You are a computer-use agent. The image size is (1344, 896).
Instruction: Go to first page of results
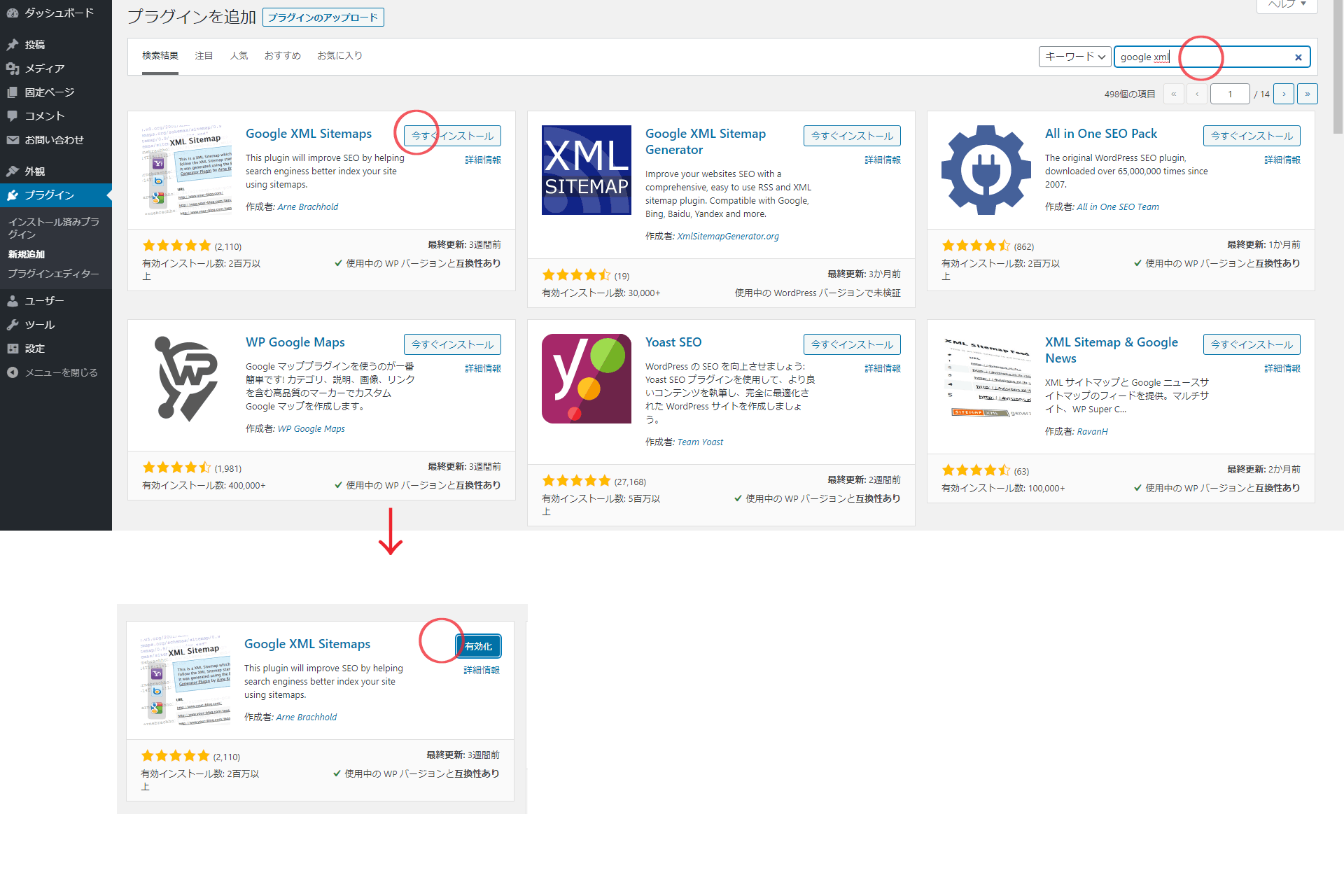coord(1174,94)
